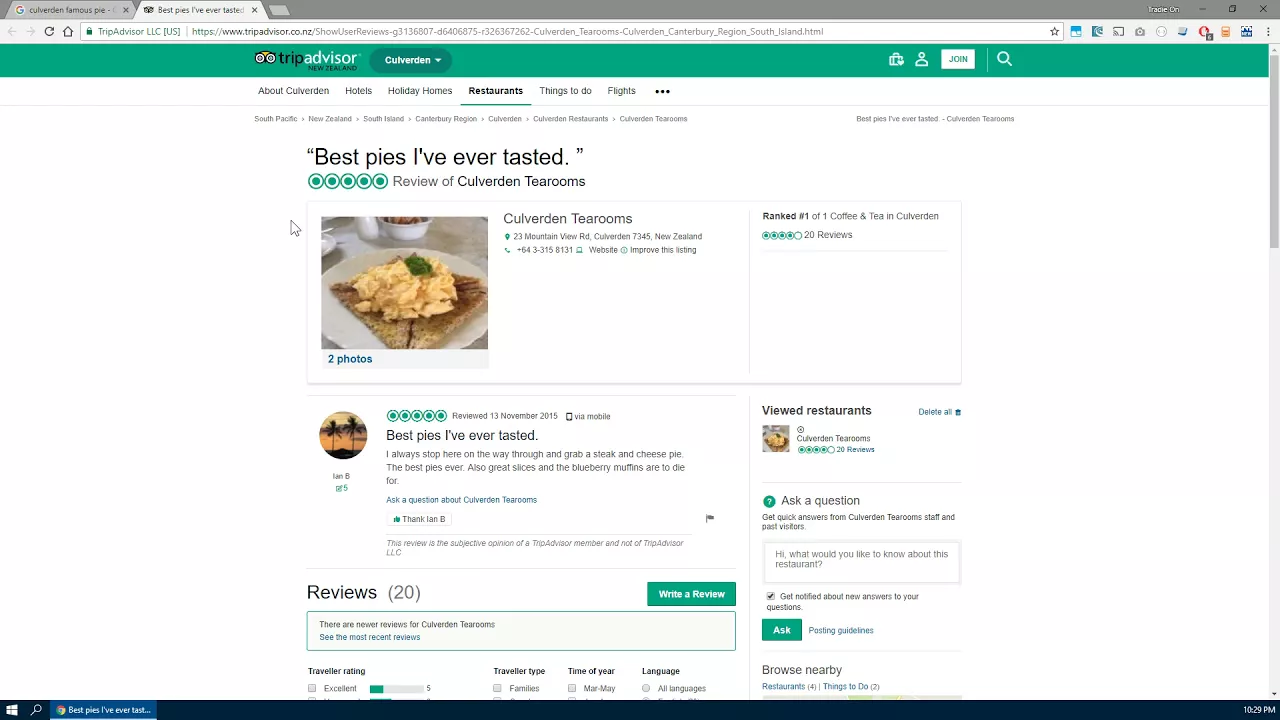Image resolution: width=1280 pixels, height=720 pixels.
Task: Open the restaurant Website link
Action: 603,250
